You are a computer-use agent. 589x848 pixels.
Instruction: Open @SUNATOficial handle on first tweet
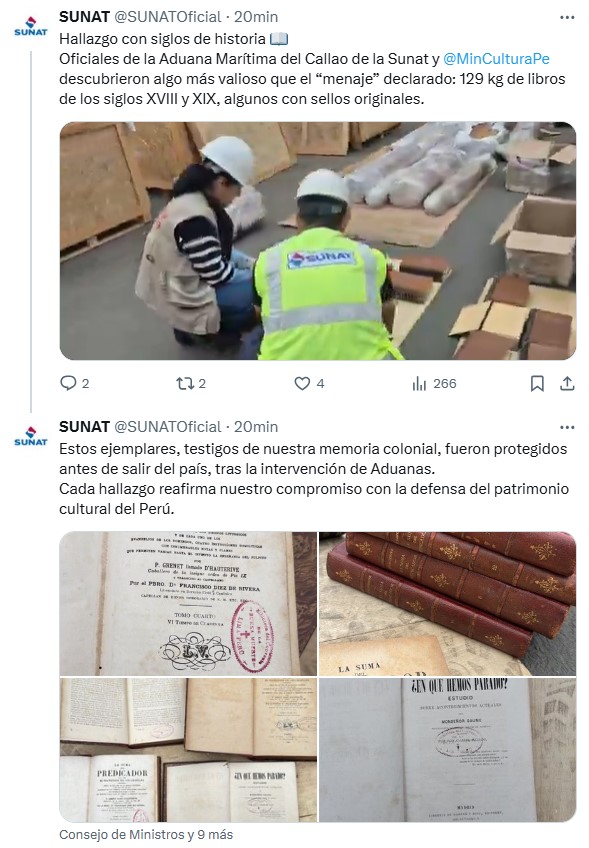[x=168, y=17]
